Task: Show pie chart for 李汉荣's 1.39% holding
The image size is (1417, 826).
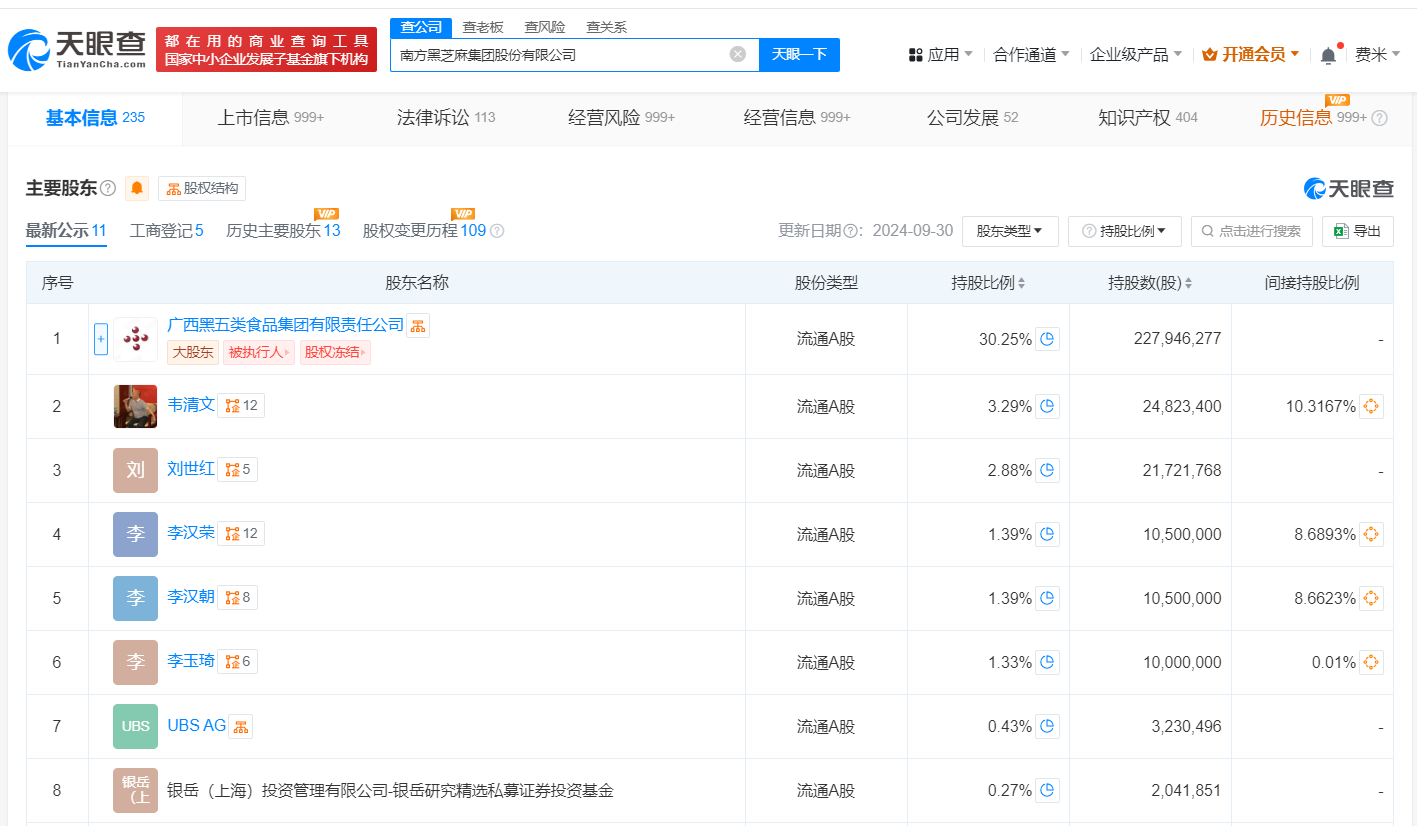Action: [1047, 534]
